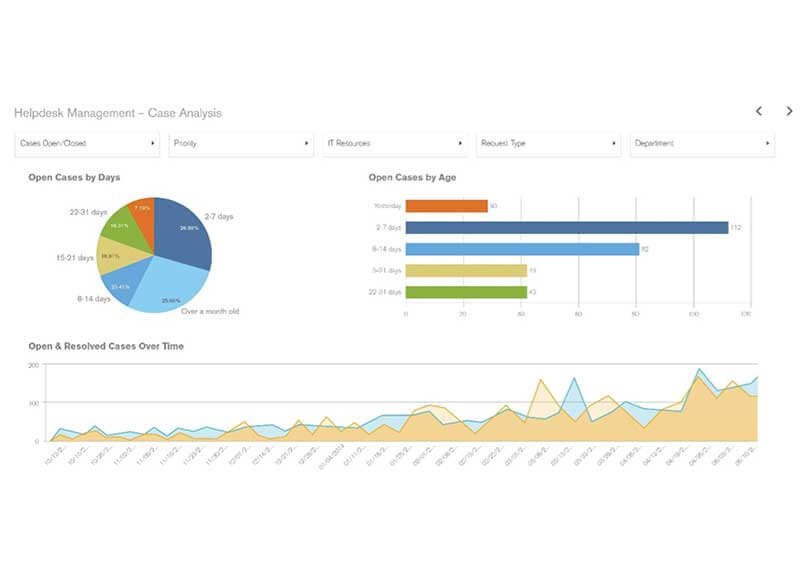Click the green 22-31 days bar
800x570 pixels.
tap(466, 292)
